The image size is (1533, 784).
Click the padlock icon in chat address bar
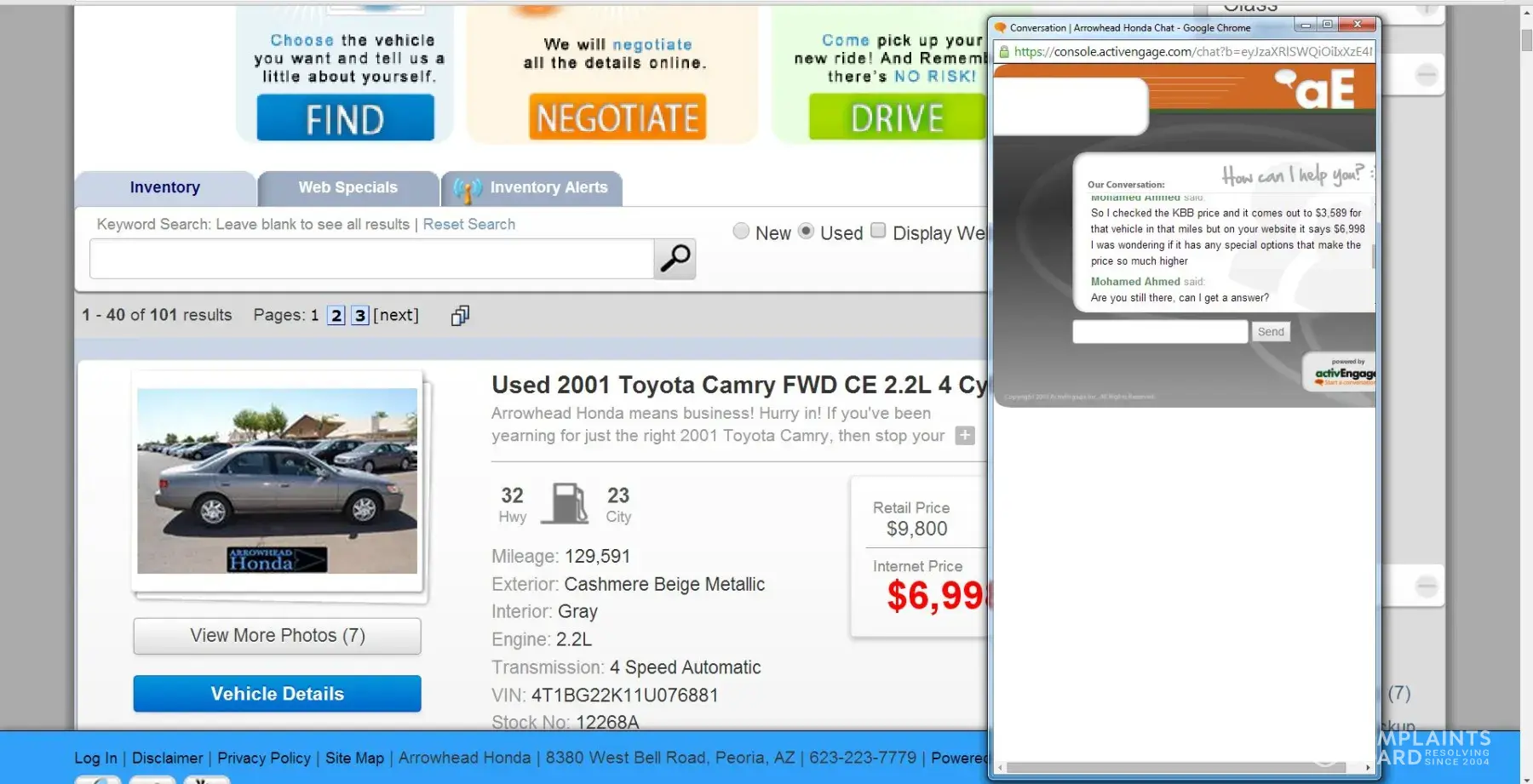[x=1004, y=52]
